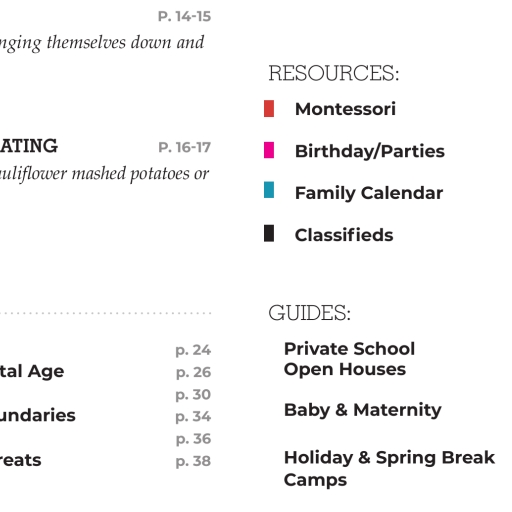Go to page p. 30

(x=193, y=395)
